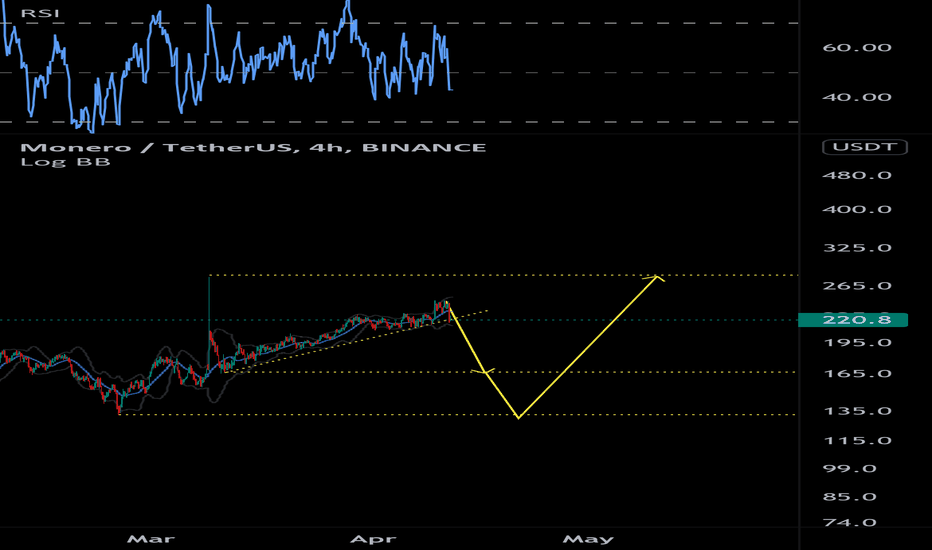Click the 480.0 price axis label

857,175
